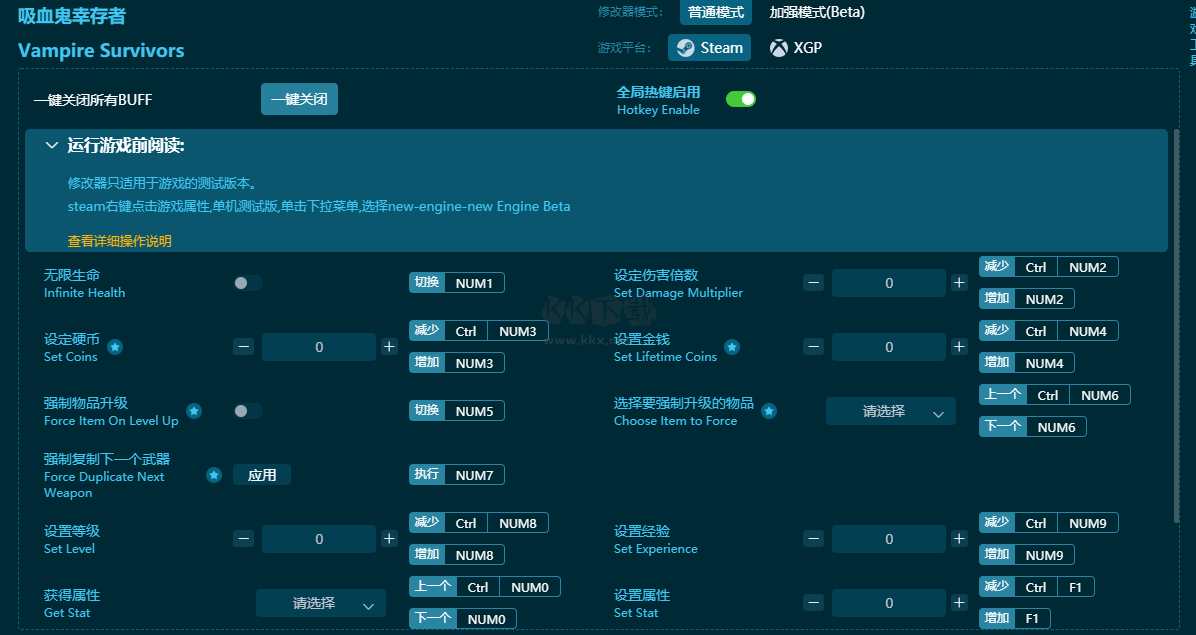The width and height of the screenshot is (1196, 635).
Task: Enable the Infinite Health toggle
Action: pos(248,283)
